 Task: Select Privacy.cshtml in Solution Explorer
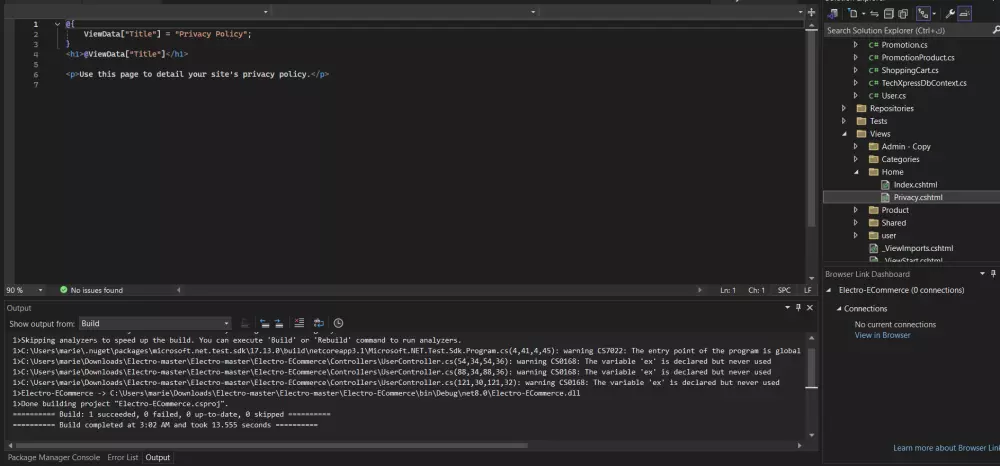(918, 198)
